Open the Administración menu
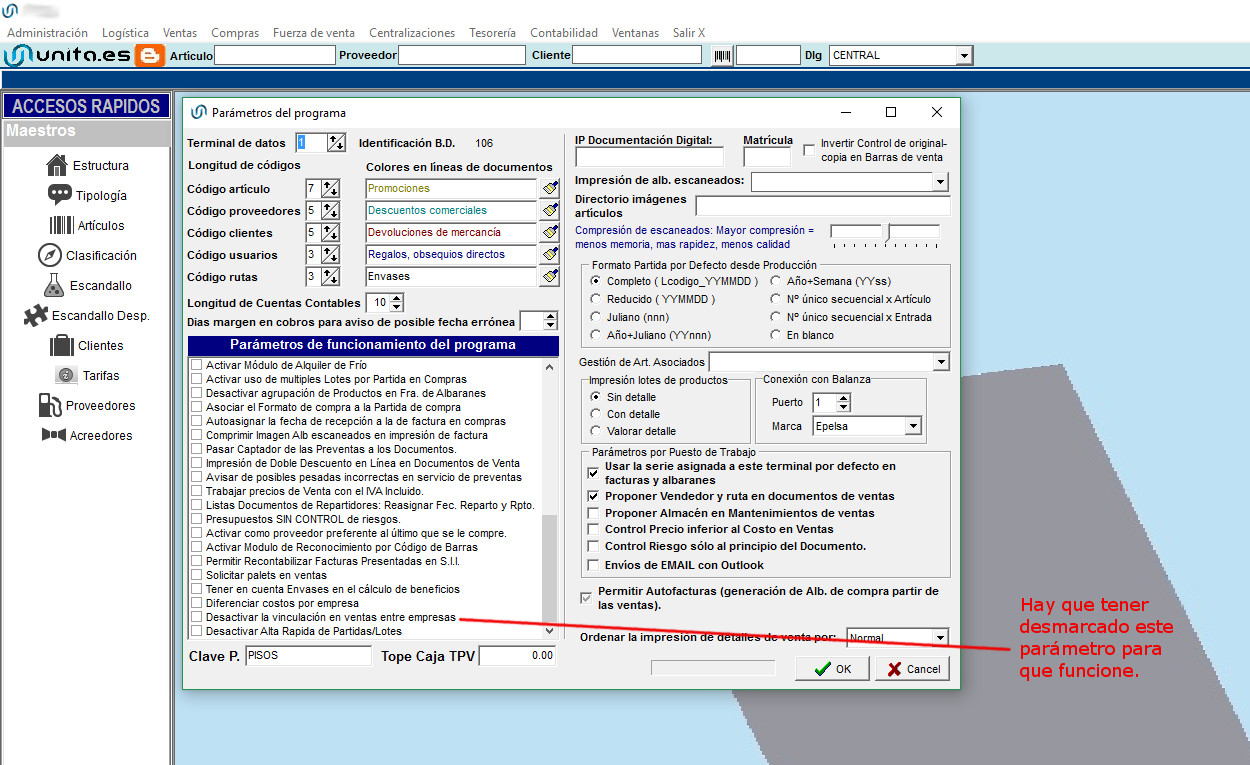Image resolution: width=1250 pixels, height=765 pixels. tap(47, 33)
